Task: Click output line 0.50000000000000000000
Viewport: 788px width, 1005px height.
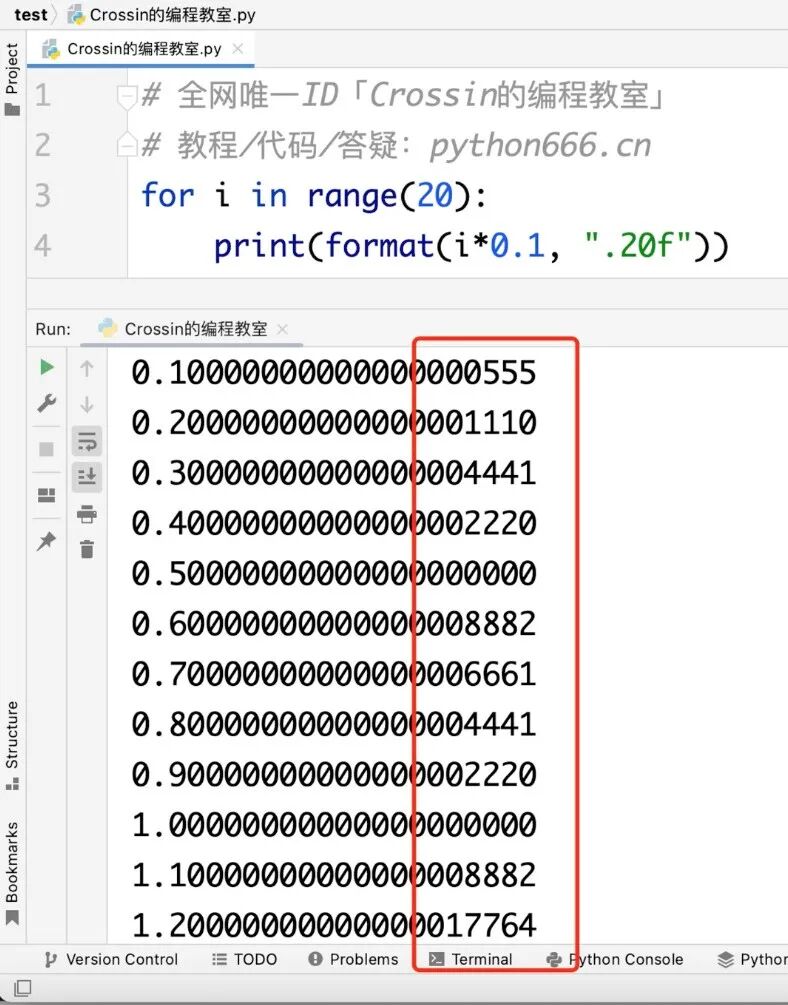Action: pos(333,573)
